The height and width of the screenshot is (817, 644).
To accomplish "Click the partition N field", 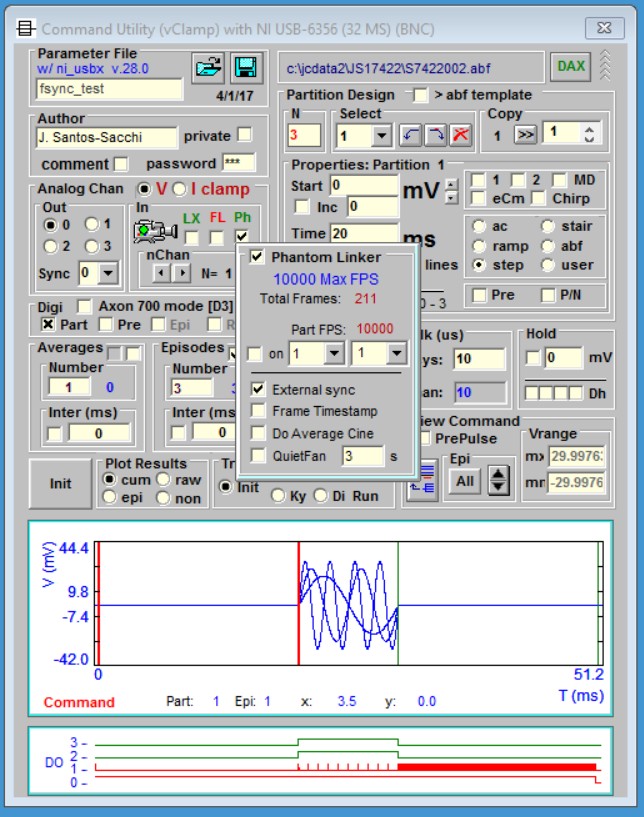I will pos(304,135).
